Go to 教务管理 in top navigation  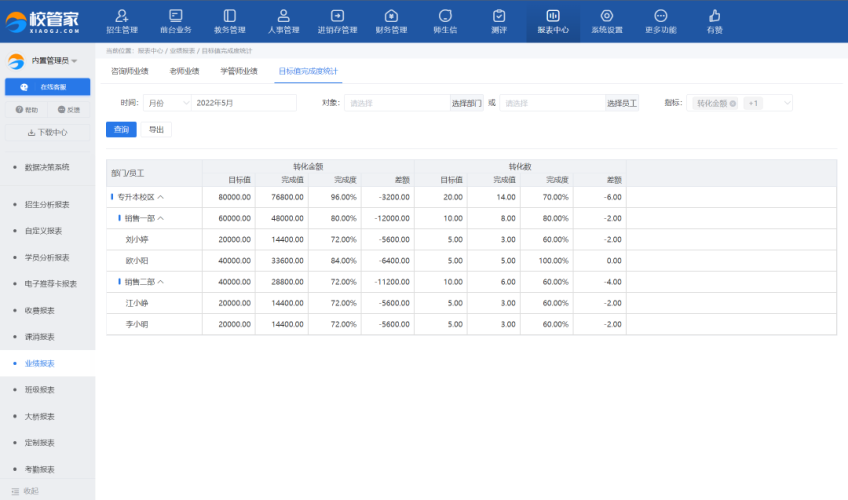pos(229,21)
